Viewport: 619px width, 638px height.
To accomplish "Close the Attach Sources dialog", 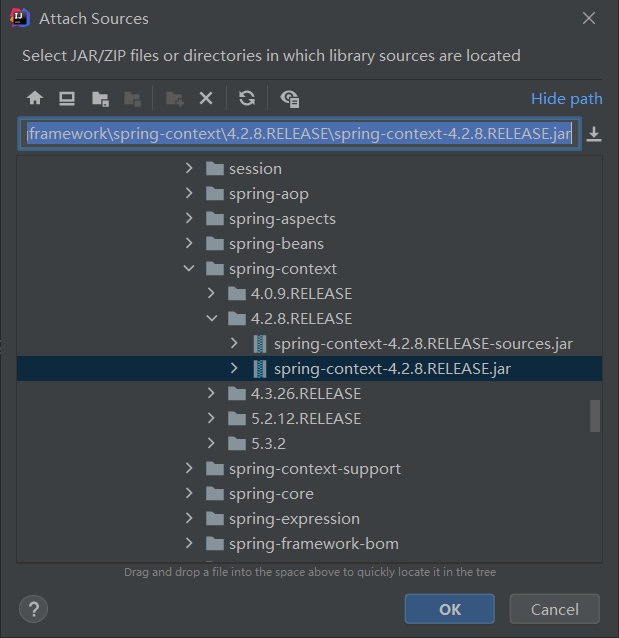I will [x=588, y=18].
